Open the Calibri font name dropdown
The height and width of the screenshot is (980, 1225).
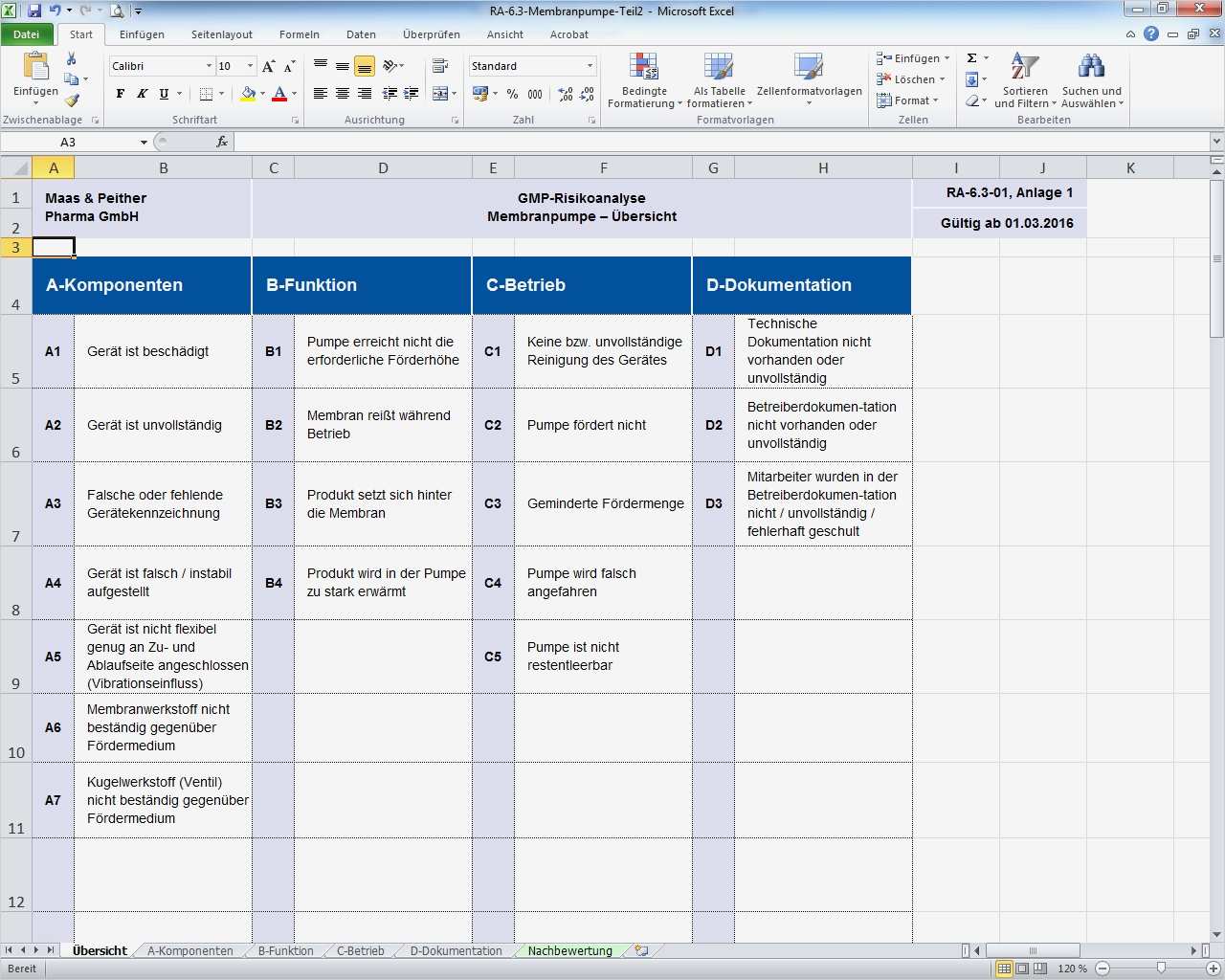209,66
